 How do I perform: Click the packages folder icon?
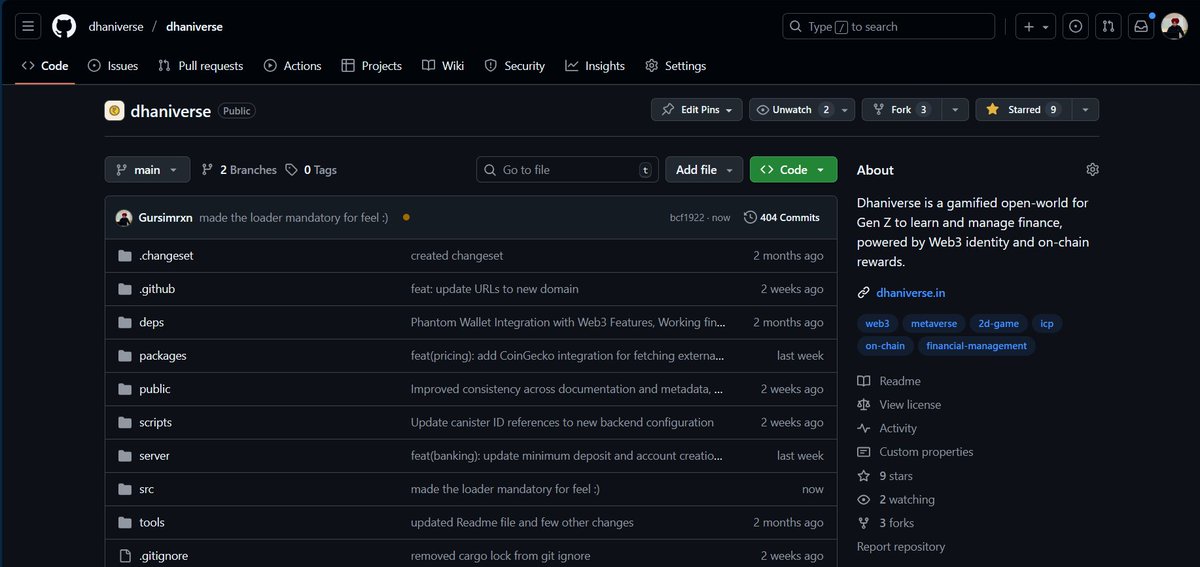click(x=125, y=356)
